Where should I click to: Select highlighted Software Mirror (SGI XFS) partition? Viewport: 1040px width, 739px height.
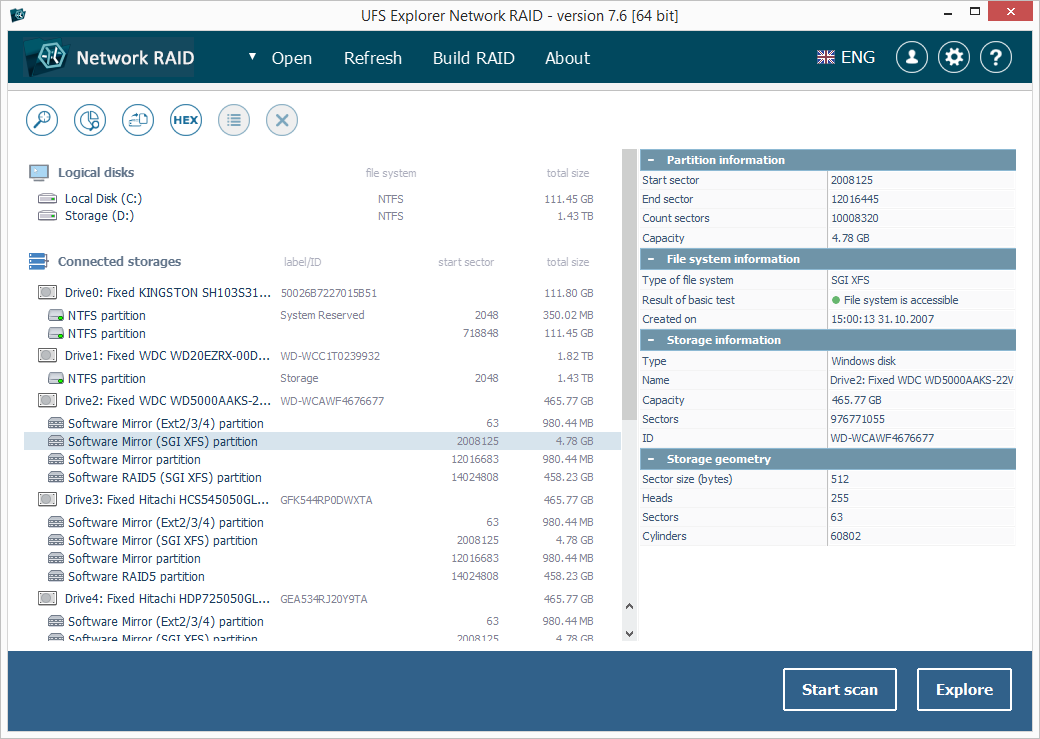click(x=322, y=441)
